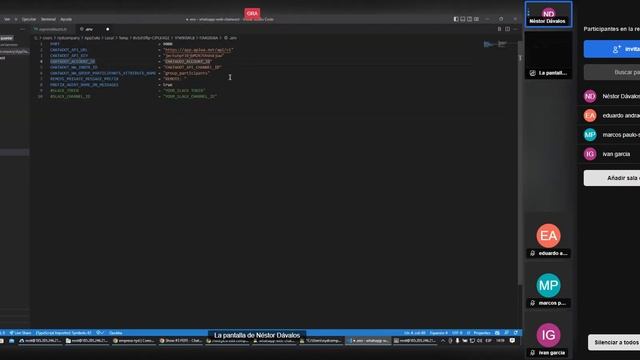The width and height of the screenshot is (640, 360).
Task: Click the options dots on Néstor Dávalos tile
Action: 529,13
